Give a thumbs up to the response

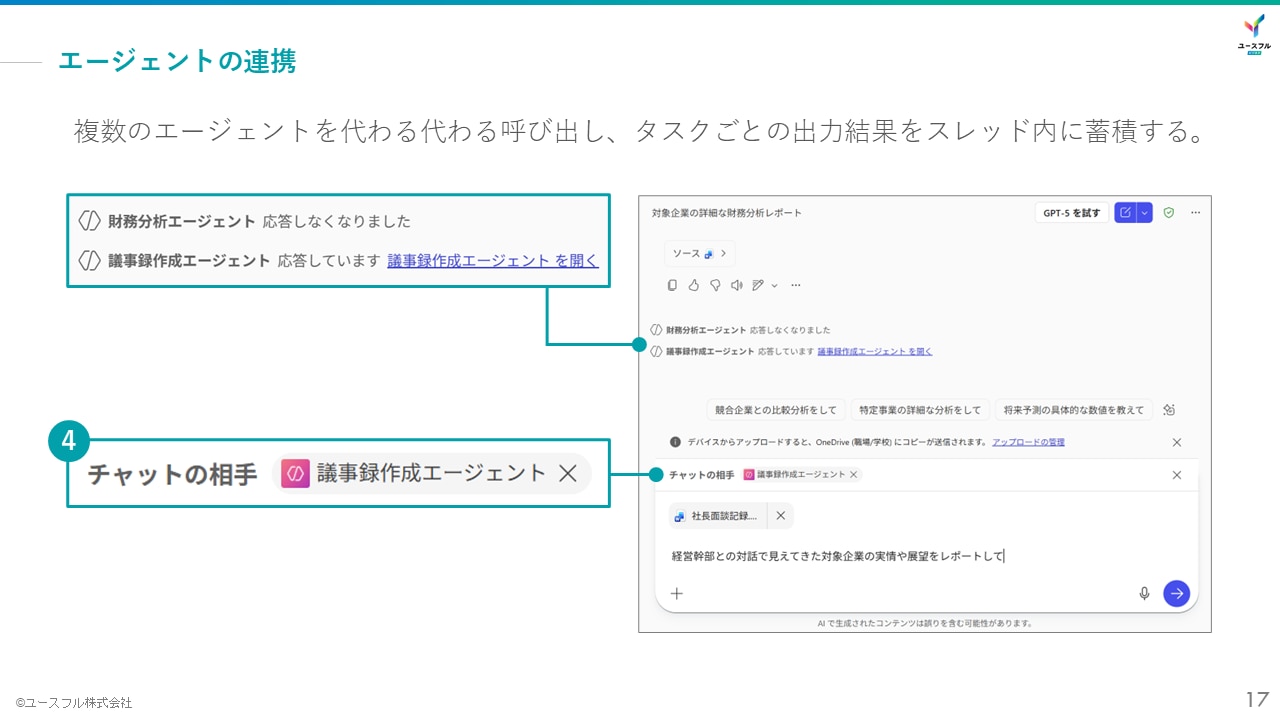(693, 285)
